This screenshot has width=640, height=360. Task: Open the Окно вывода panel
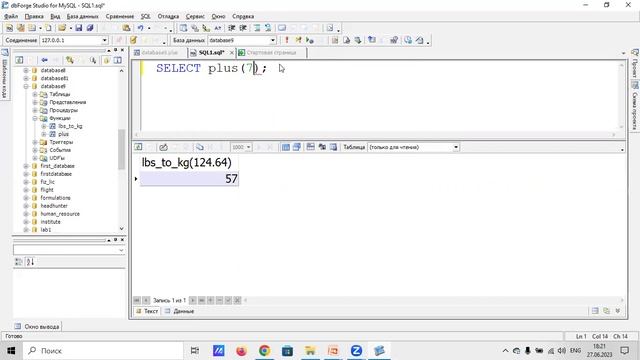coord(38,327)
